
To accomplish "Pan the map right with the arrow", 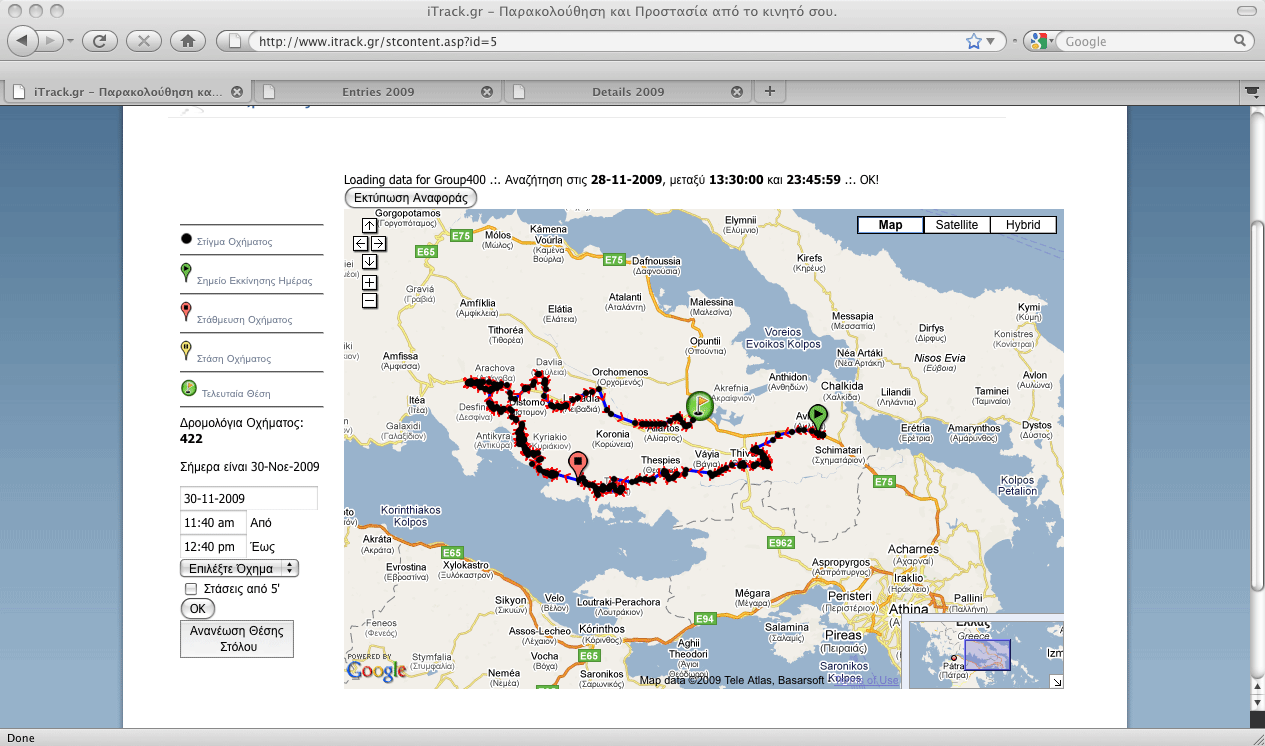I will [x=378, y=243].
